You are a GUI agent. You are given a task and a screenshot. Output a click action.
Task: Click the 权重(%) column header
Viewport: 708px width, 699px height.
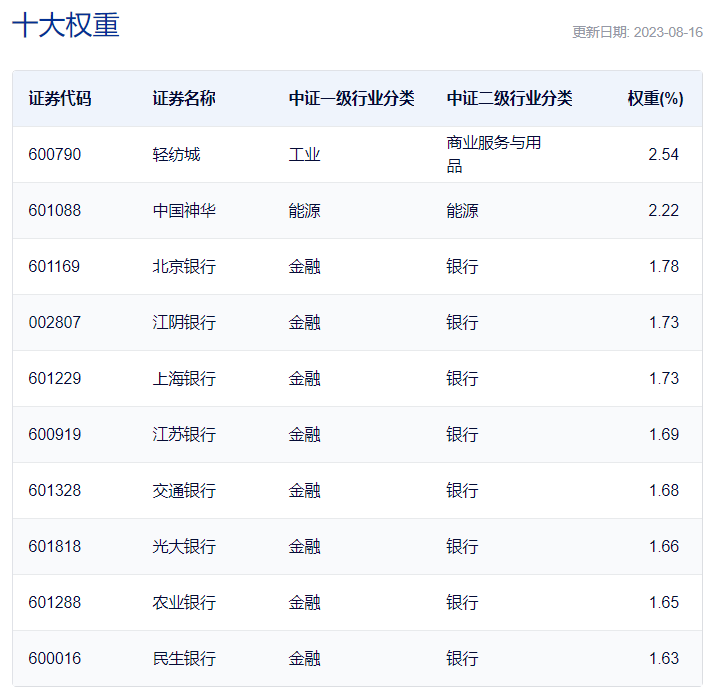tap(655, 98)
